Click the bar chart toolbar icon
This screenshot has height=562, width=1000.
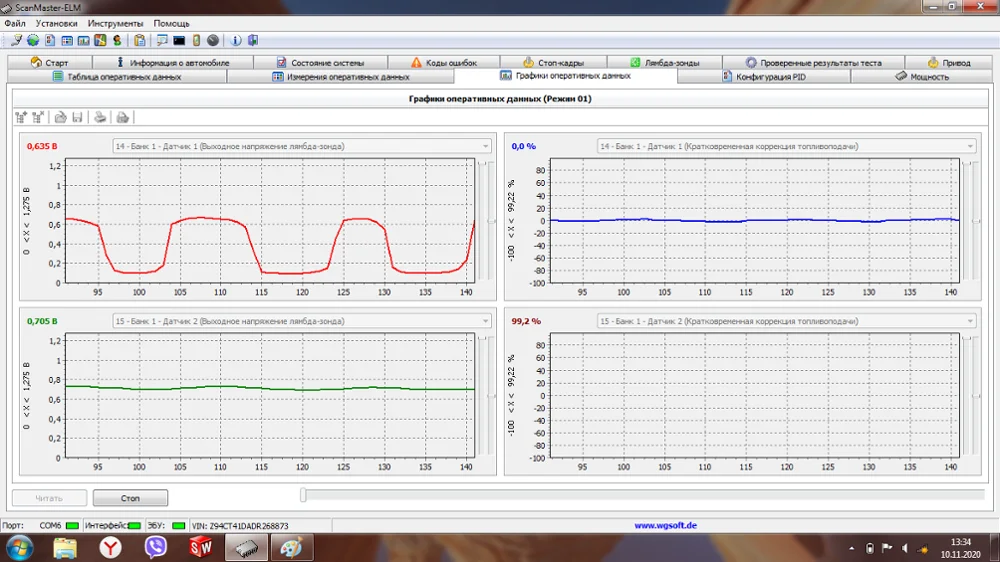pyautogui.click(x=84, y=40)
